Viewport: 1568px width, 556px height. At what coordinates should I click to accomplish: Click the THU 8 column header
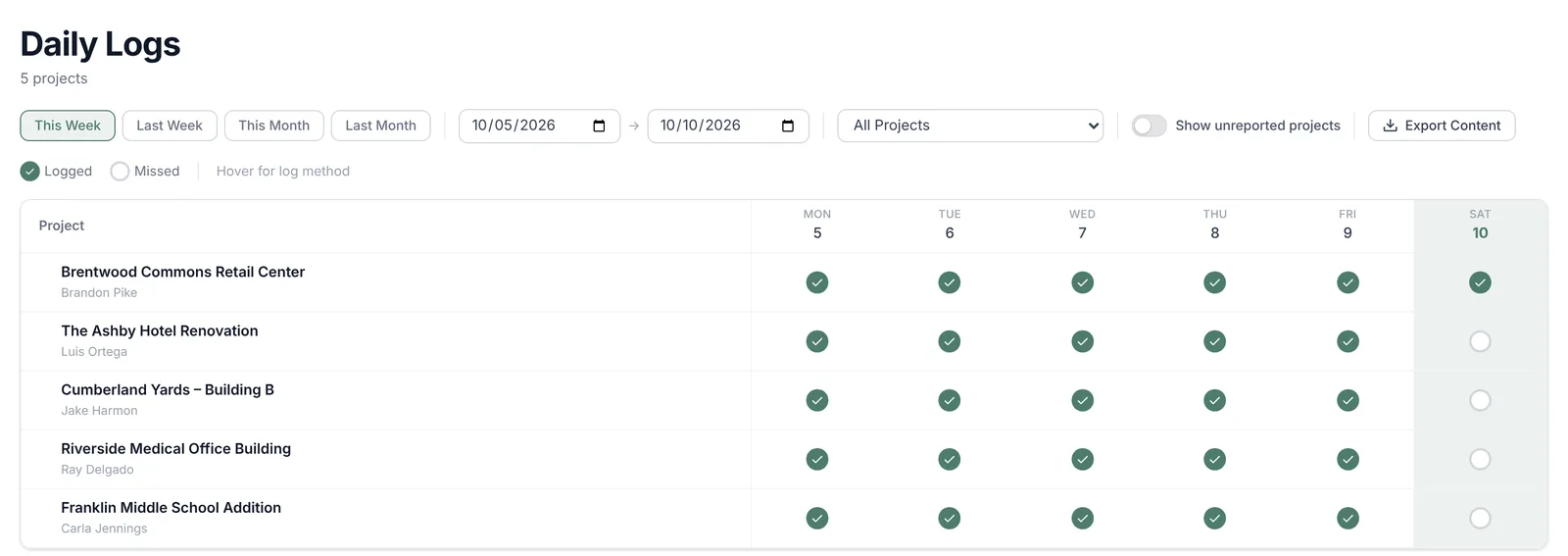(1215, 225)
